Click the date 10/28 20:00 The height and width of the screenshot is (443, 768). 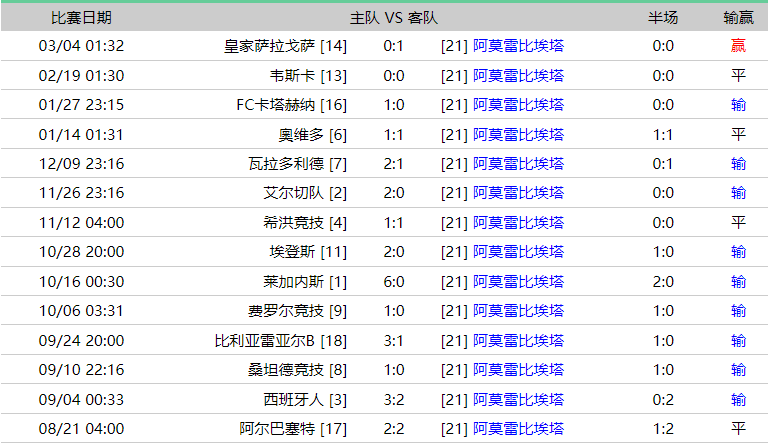pyautogui.click(x=81, y=252)
